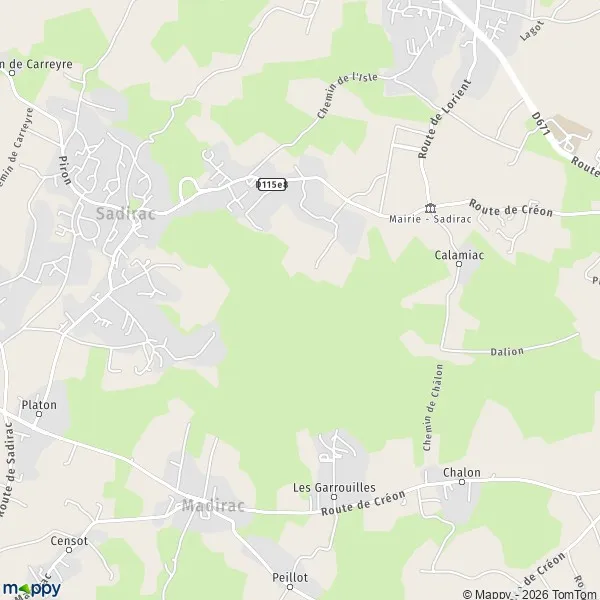Screen dimensions: 600x600
Task: Click the D671 road label
Action: pos(541,124)
